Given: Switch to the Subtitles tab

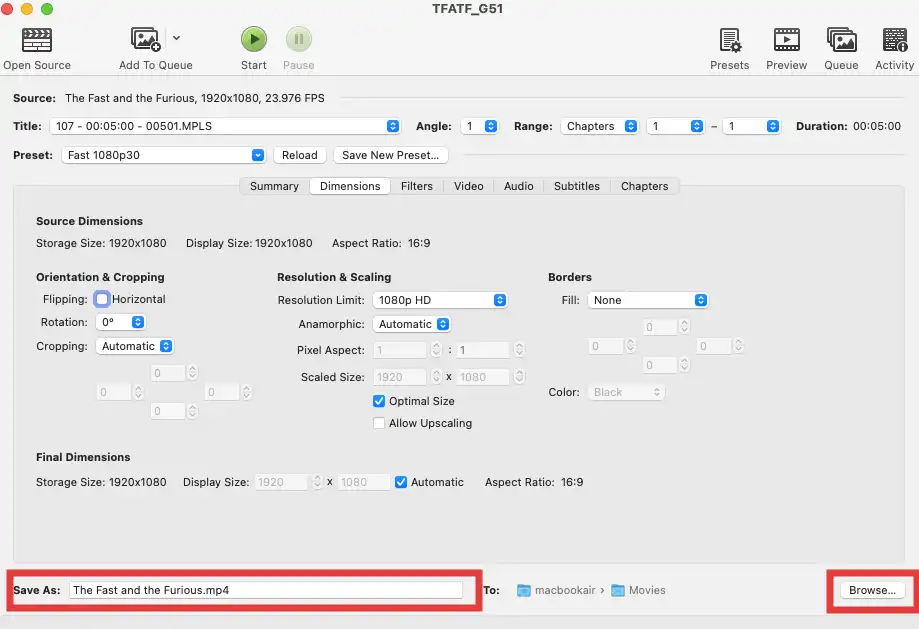Looking at the screenshot, I should (x=577, y=186).
